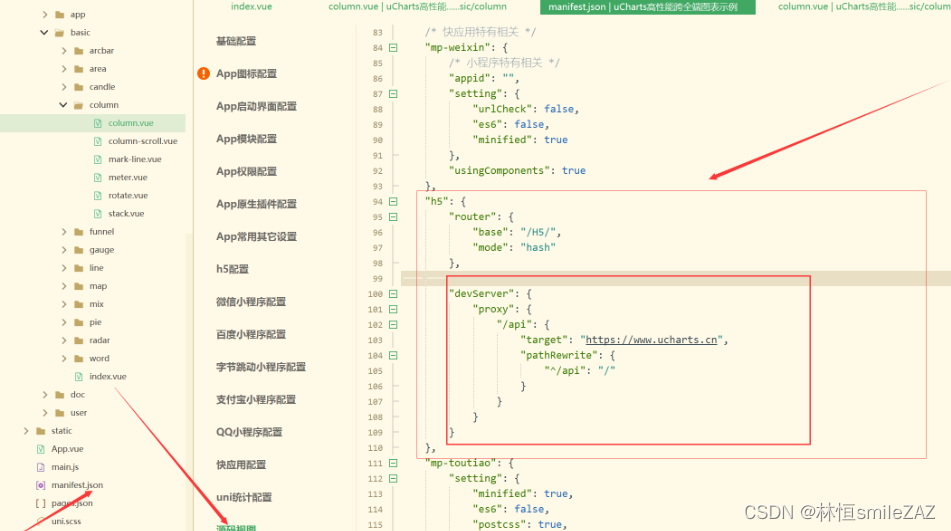Expand the app folder
This screenshot has width=951, height=531.
coord(45,15)
